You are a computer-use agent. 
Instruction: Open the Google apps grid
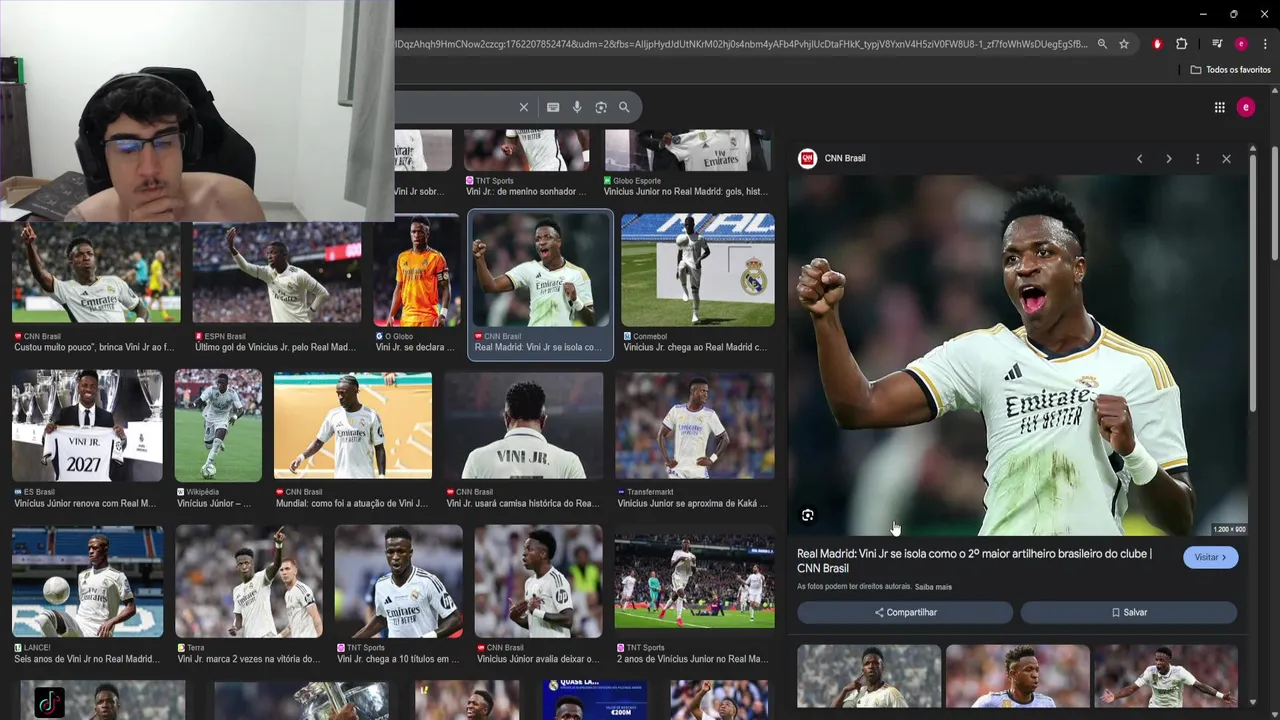(x=1220, y=107)
